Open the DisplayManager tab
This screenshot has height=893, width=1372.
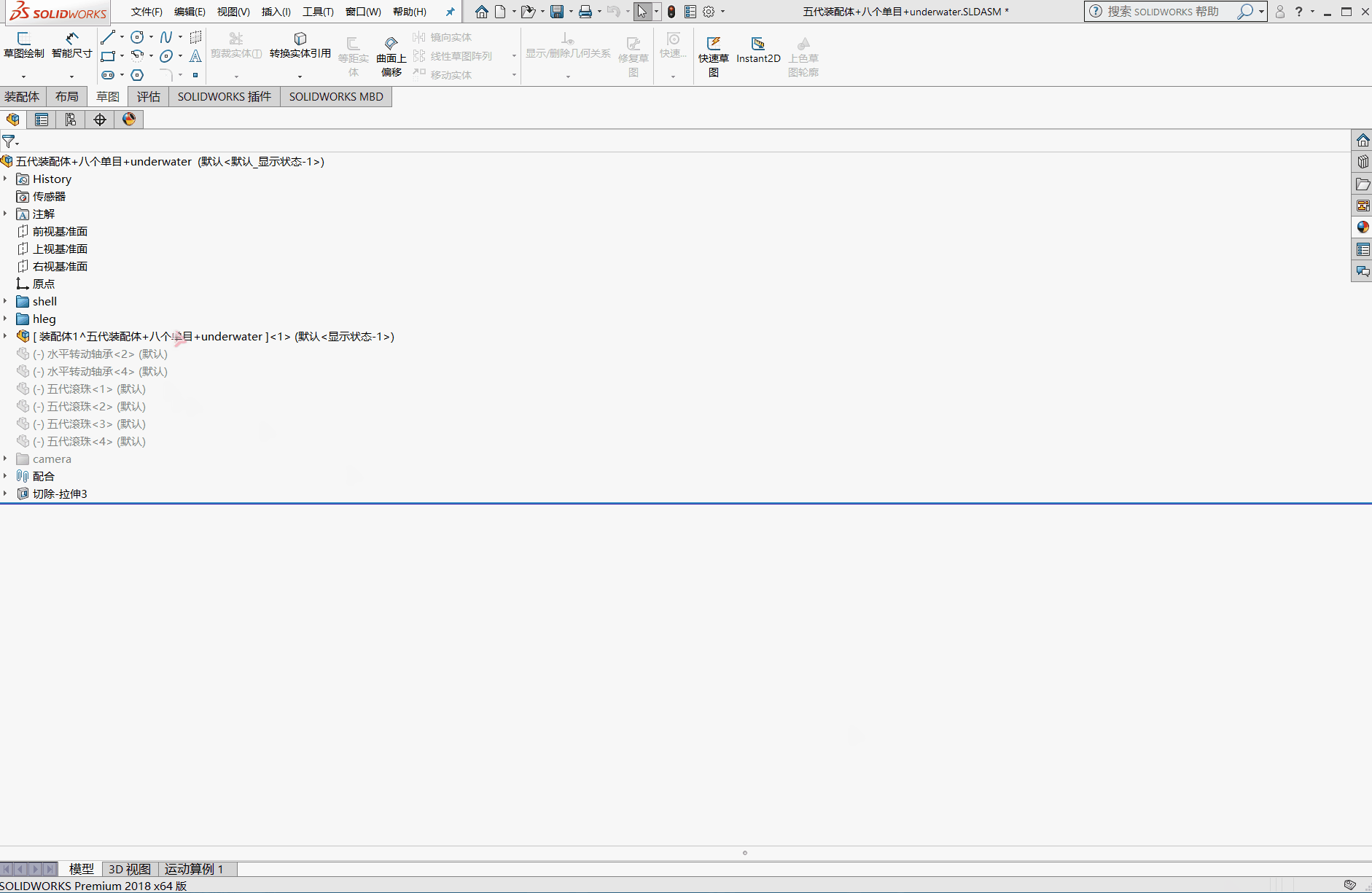129,120
